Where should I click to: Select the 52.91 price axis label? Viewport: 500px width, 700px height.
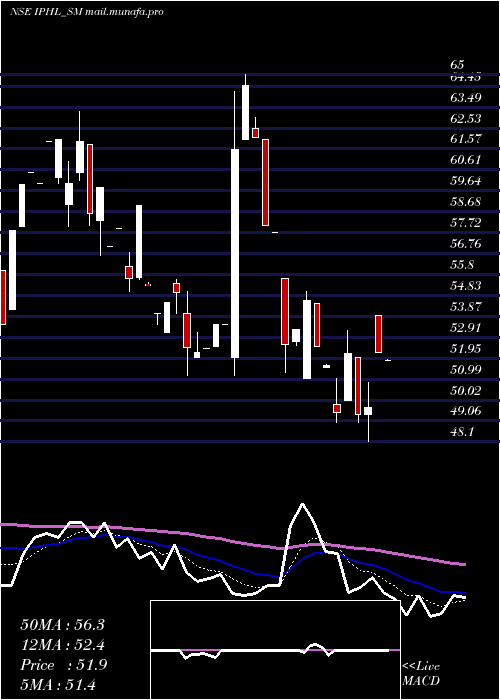pos(466,328)
